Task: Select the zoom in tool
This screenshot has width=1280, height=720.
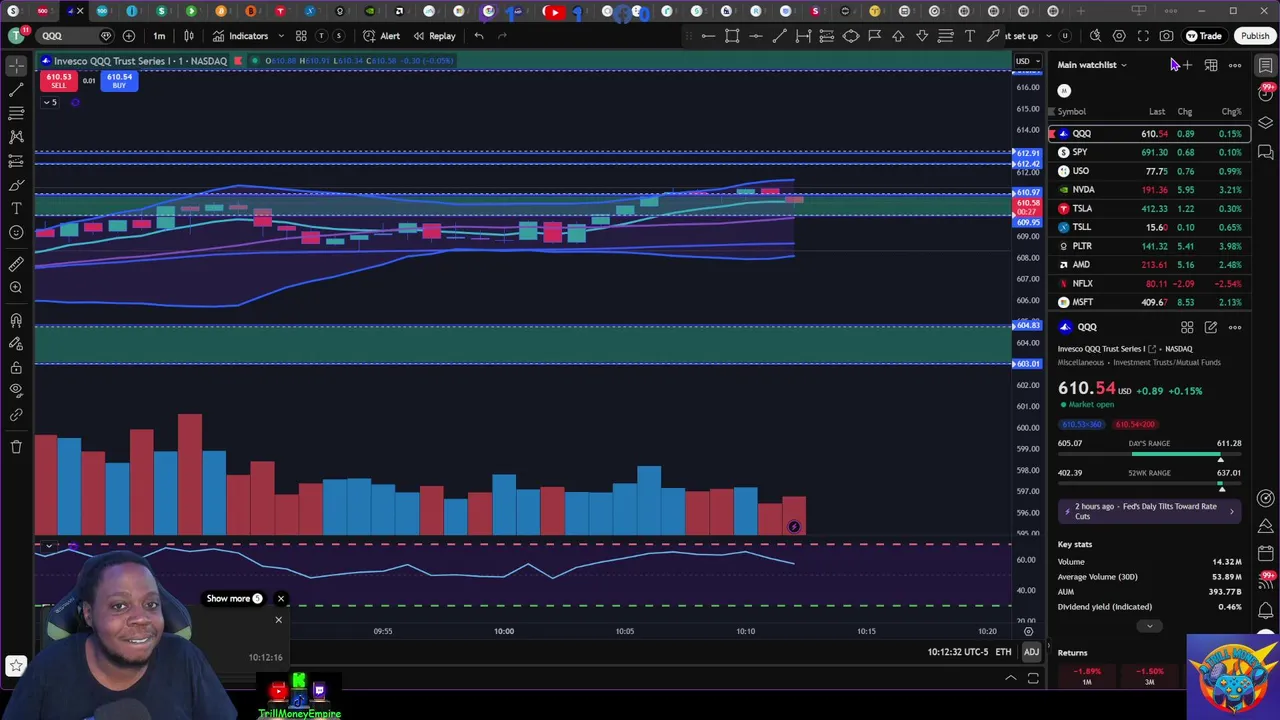Action: (16, 288)
